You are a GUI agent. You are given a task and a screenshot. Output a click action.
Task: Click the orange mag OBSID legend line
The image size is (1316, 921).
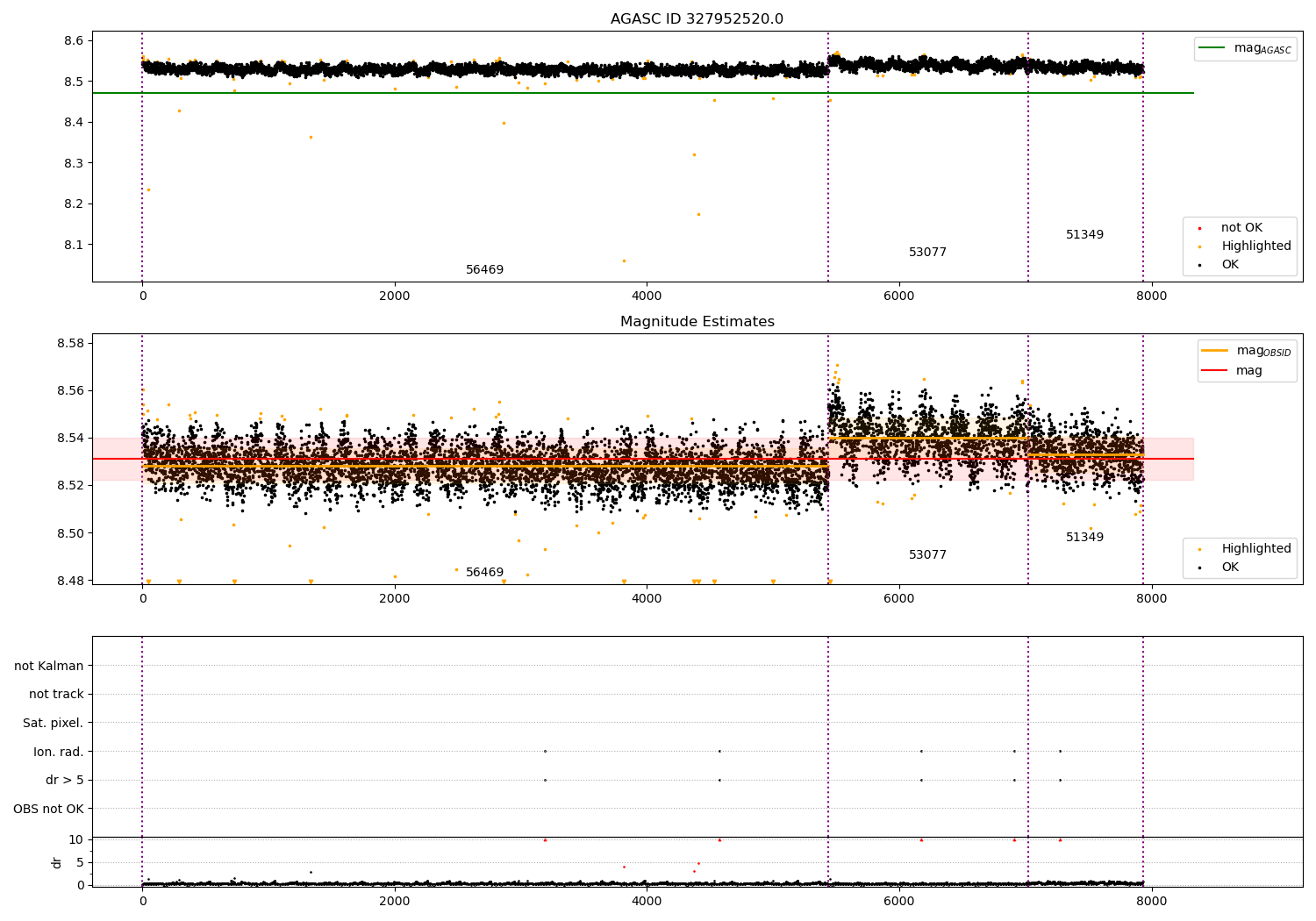pyautogui.click(x=1215, y=350)
